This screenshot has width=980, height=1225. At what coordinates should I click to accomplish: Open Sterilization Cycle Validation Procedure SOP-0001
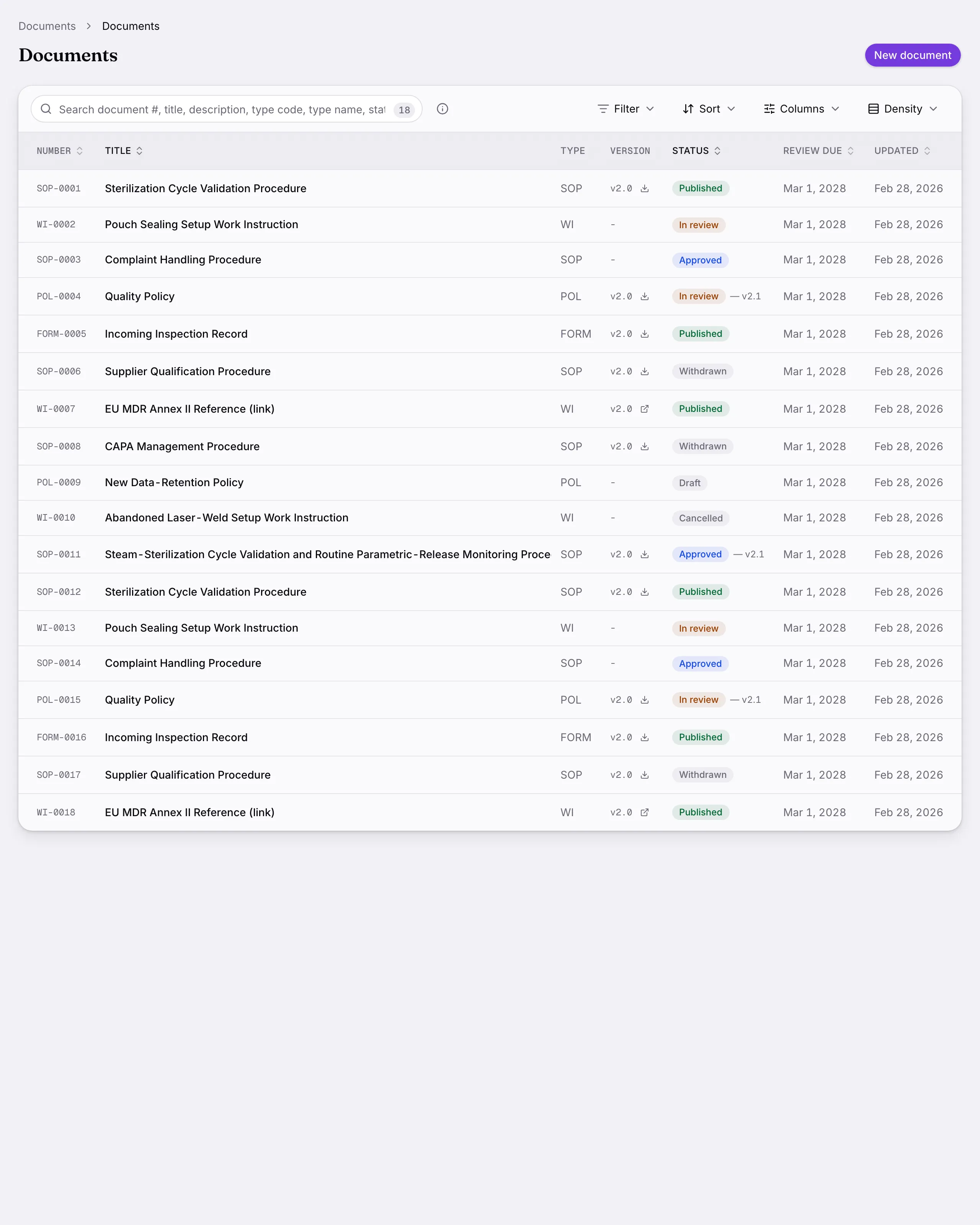tap(206, 189)
